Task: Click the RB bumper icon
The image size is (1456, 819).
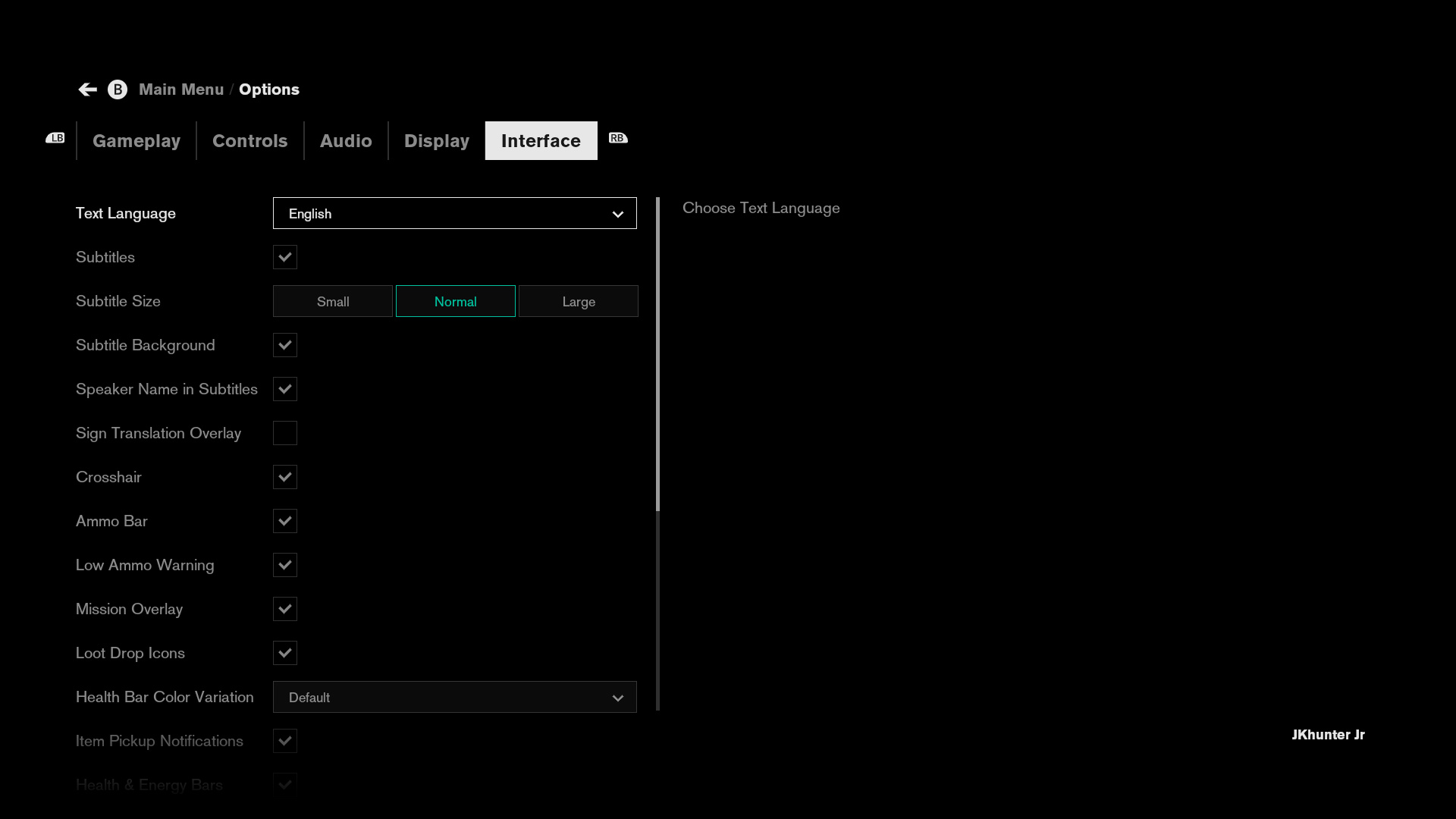Action: tap(618, 138)
